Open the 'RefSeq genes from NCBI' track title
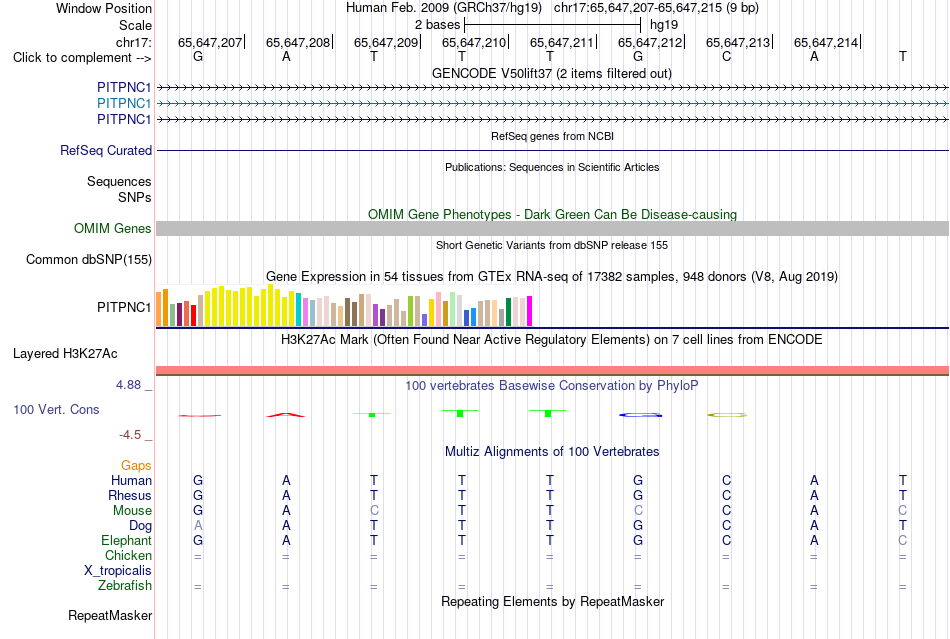Viewport: 950px width, 639px height. [x=553, y=136]
